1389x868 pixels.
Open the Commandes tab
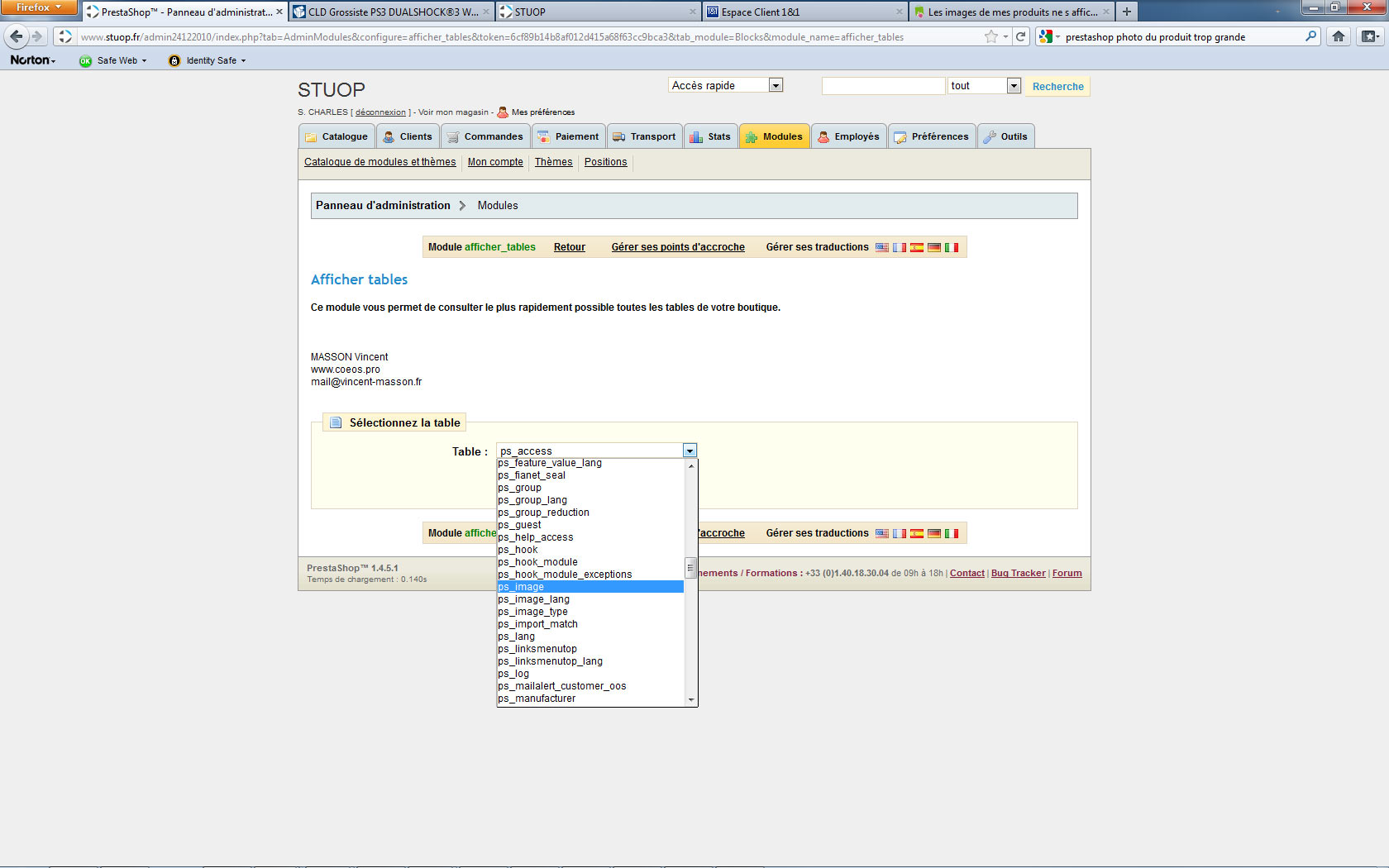pyautogui.click(x=485, y=136)
